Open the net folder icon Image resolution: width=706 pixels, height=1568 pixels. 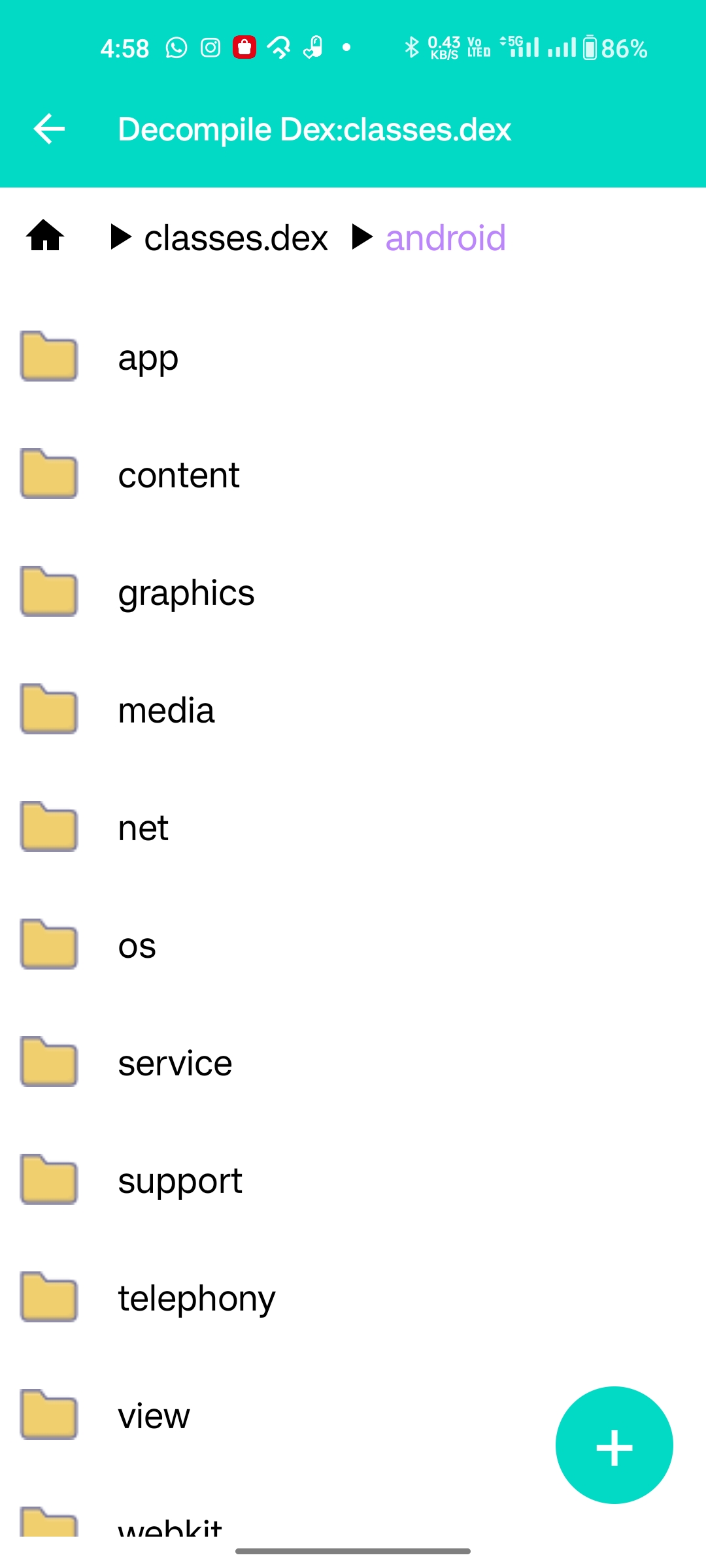point(49,826)
